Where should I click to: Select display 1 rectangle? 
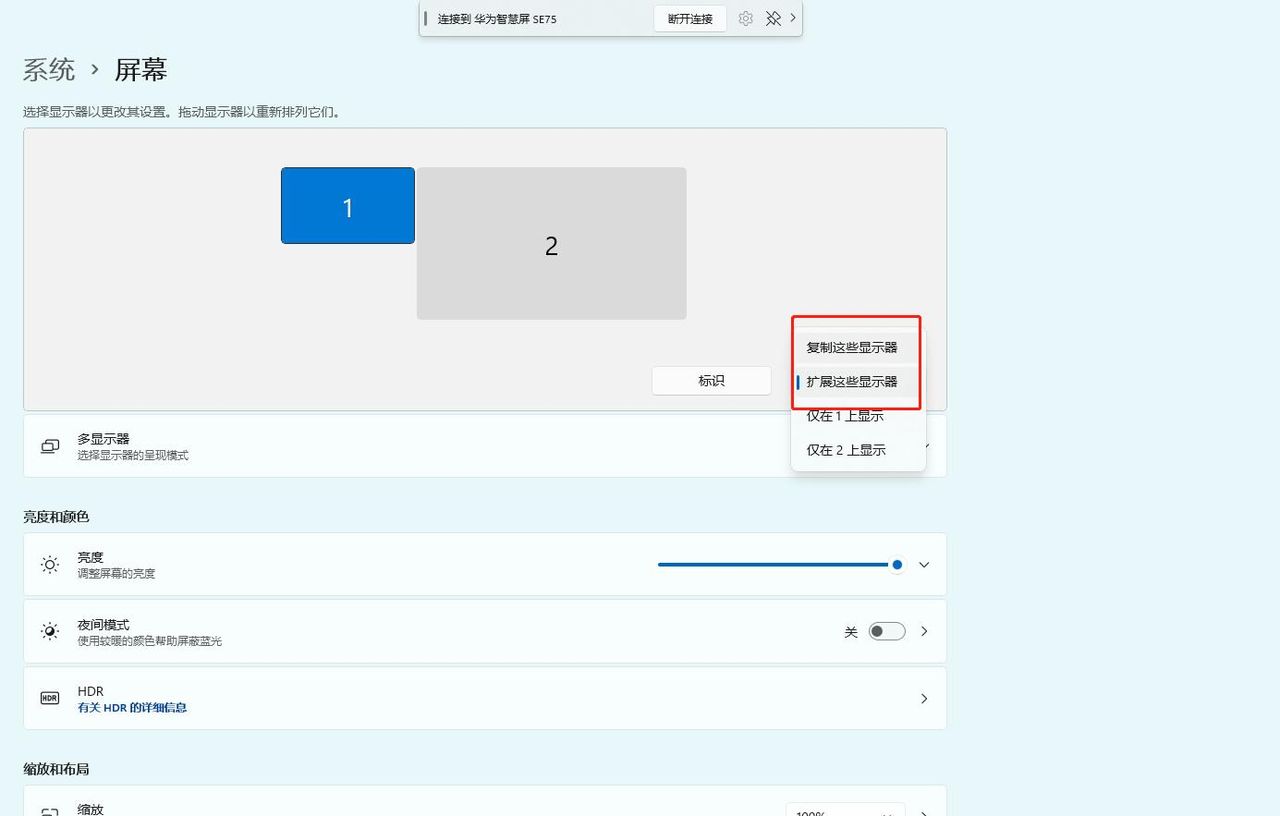click(x=348, y=205)
